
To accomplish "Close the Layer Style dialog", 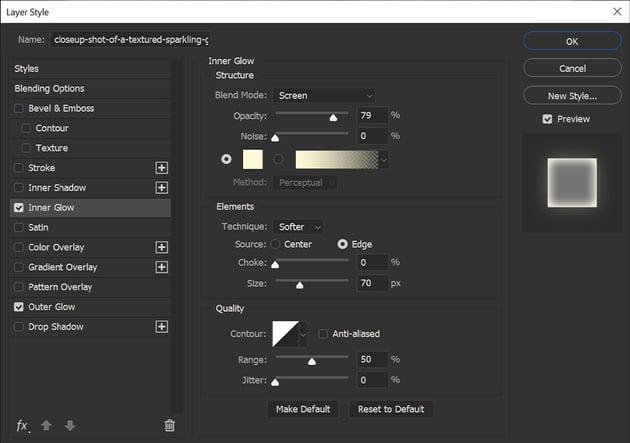I will coord(617,12).
